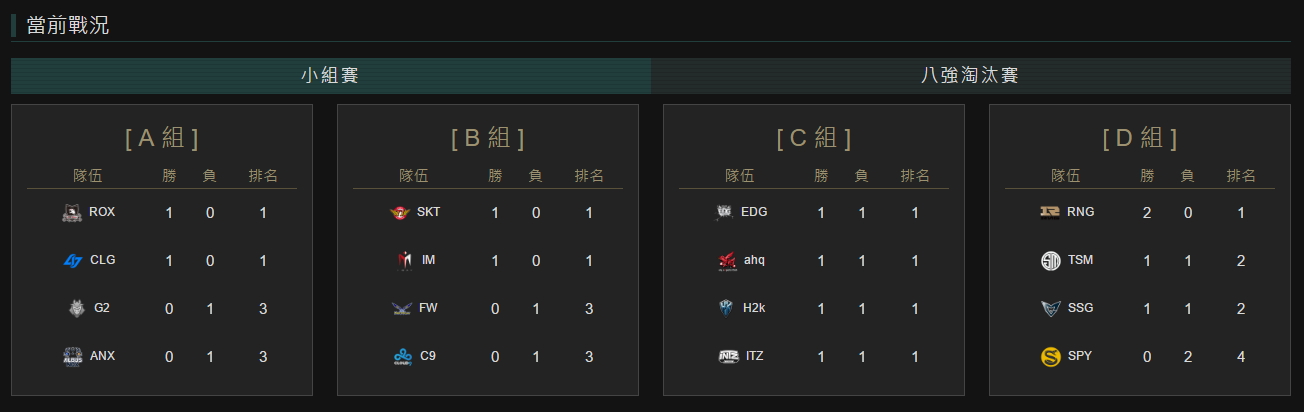Open the 八強淘汰賽 tab
The height and width of the screenshot is (412, 1304).
[x=970, y=75]
